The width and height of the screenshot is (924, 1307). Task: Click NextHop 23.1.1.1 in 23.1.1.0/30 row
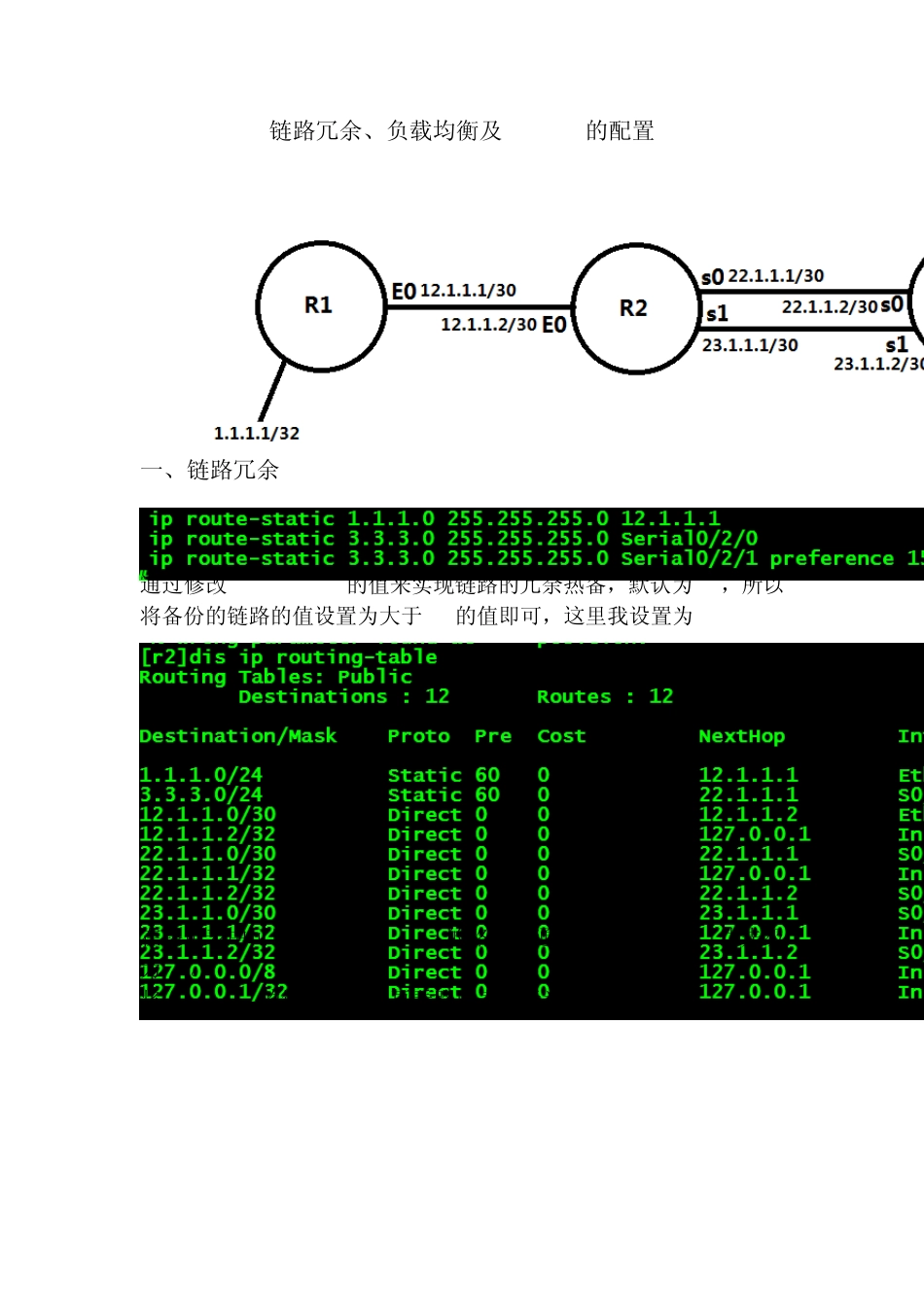point(748,913)
